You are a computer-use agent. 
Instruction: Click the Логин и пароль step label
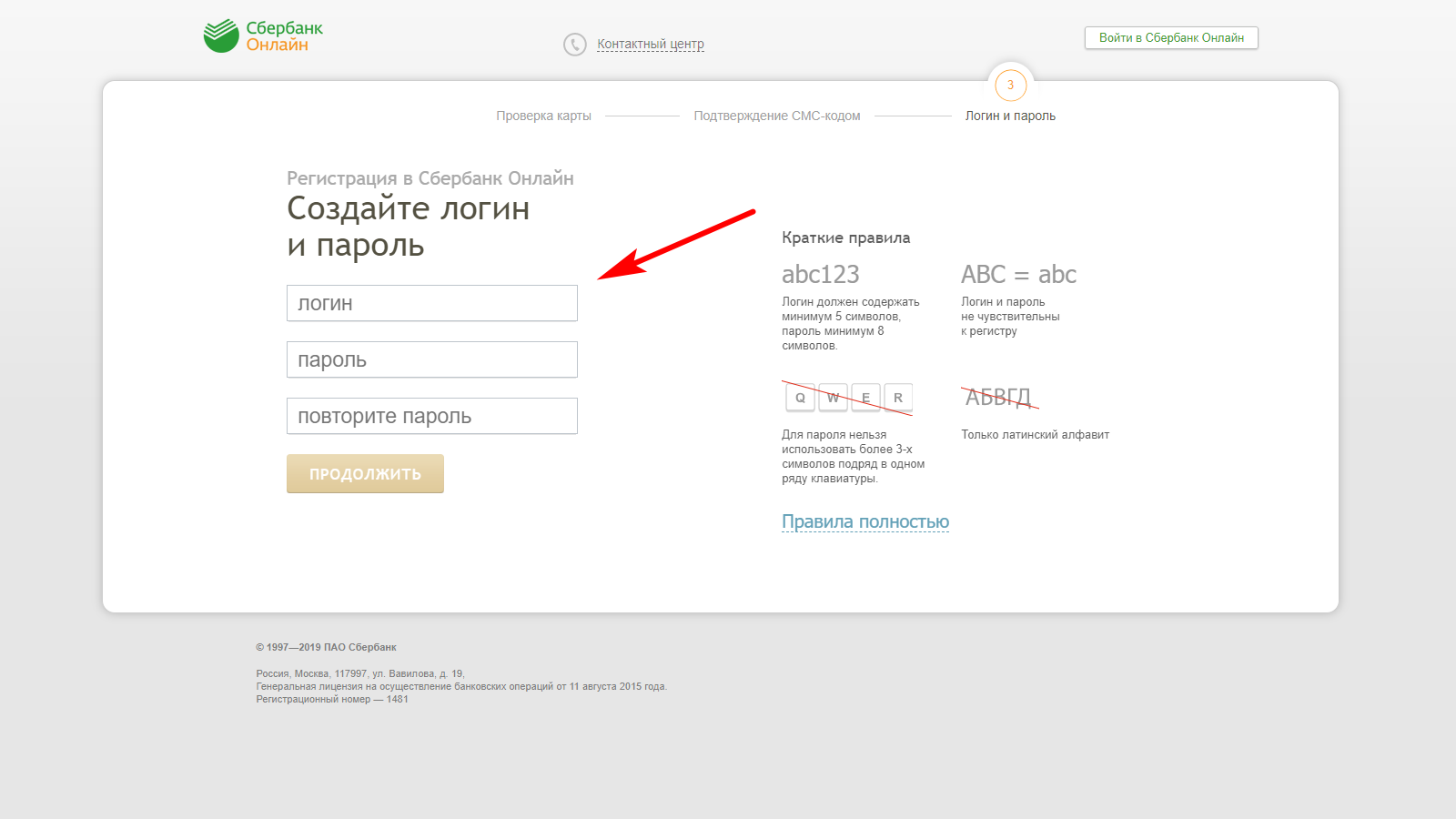[x=1010, y=116]
